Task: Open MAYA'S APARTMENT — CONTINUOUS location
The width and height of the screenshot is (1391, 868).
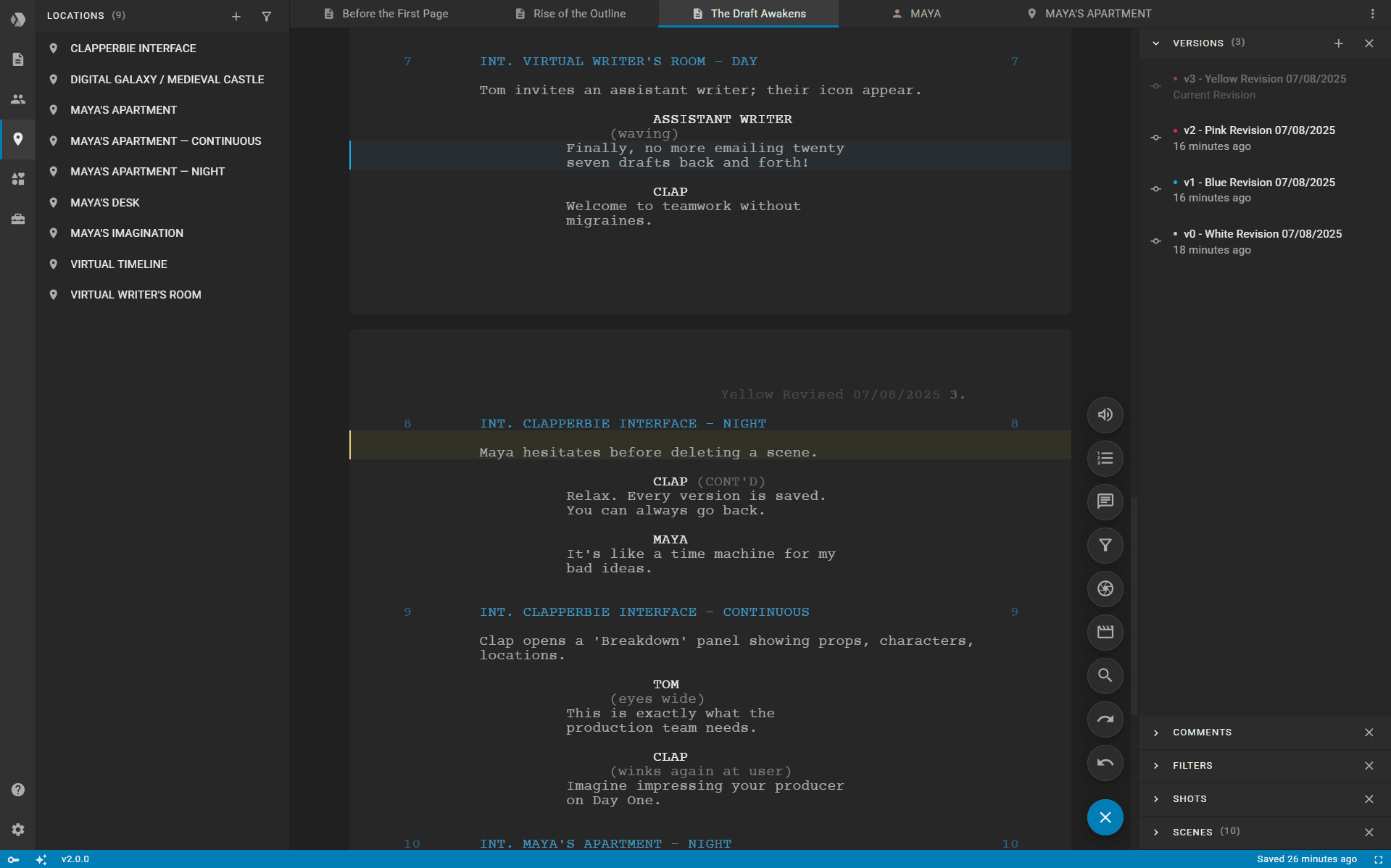Action: pyautogui.click(x=162, y=141)
